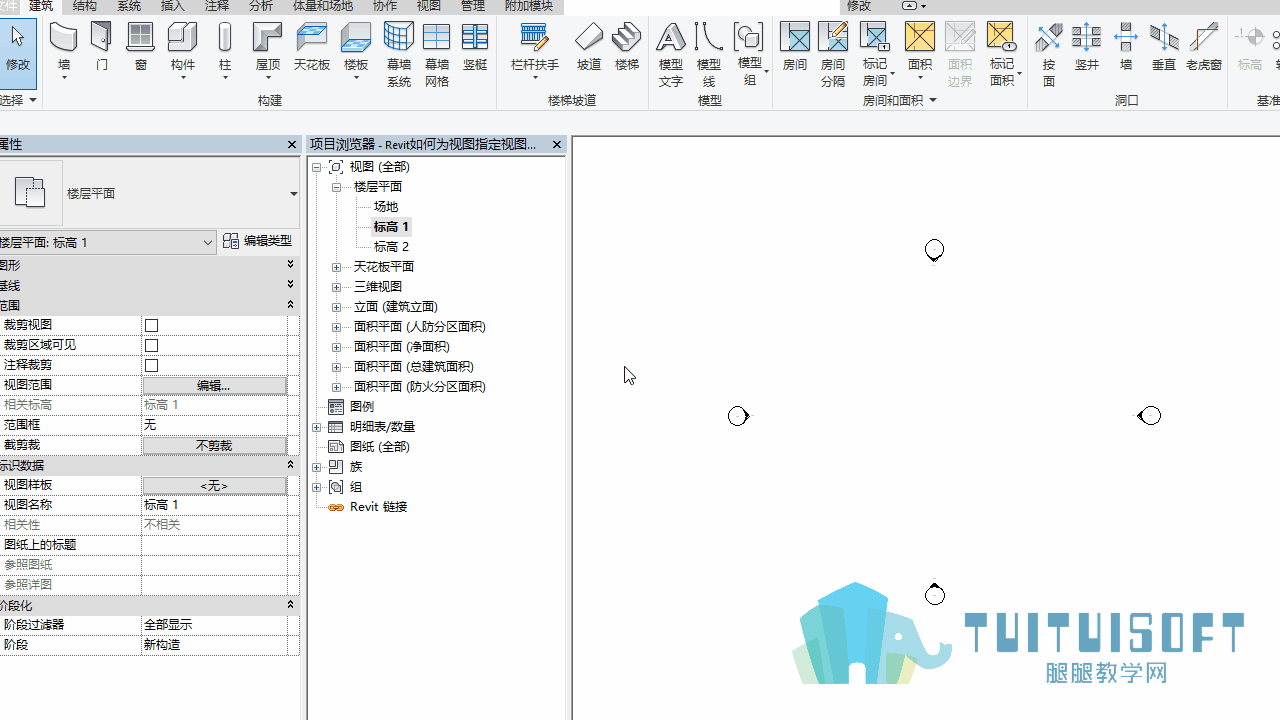Expand the 三维视图 tree node
This screenshot has width=1280, height=720.
coord(337,287)
